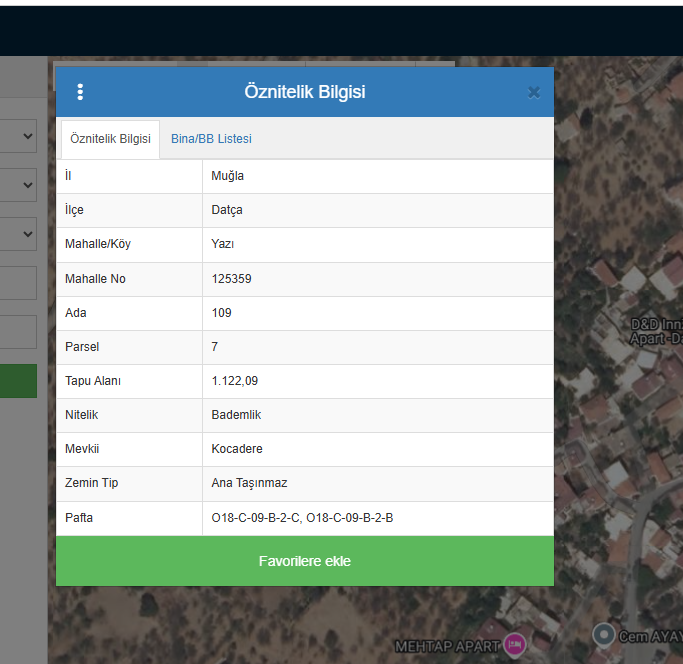
Task: Close the Öznitelik Bilgisi dialog
Action: 534,92
